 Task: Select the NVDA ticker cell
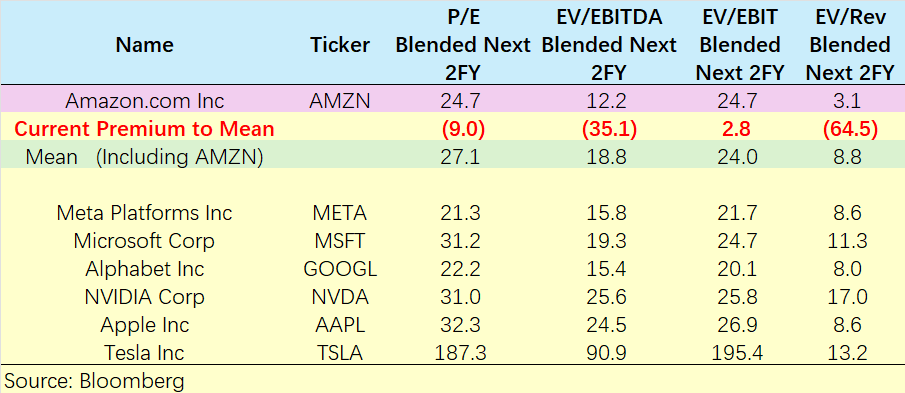(x=339, y=297)
